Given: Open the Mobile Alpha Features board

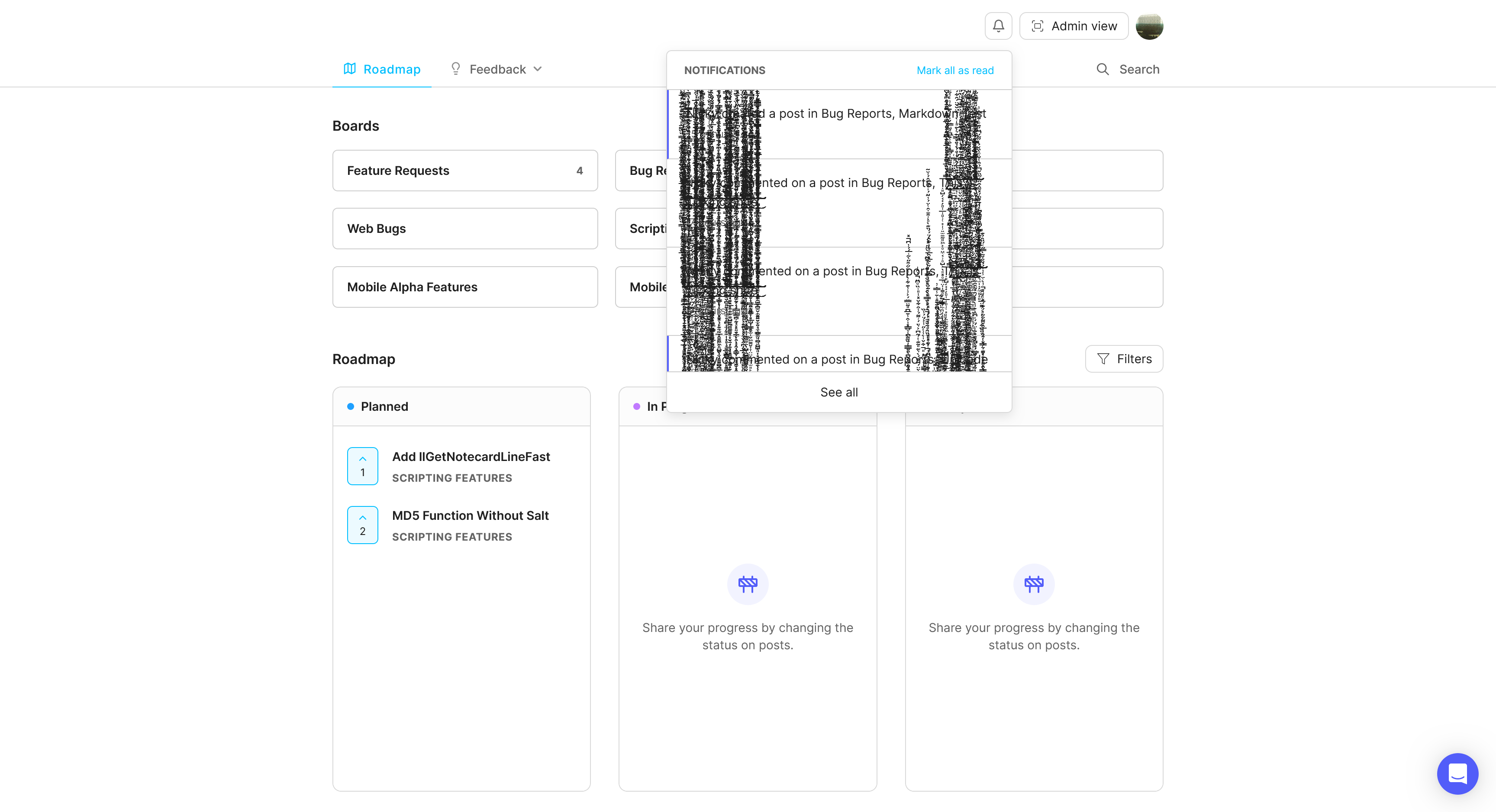Looking at the screenshot, I should (464, 287).
